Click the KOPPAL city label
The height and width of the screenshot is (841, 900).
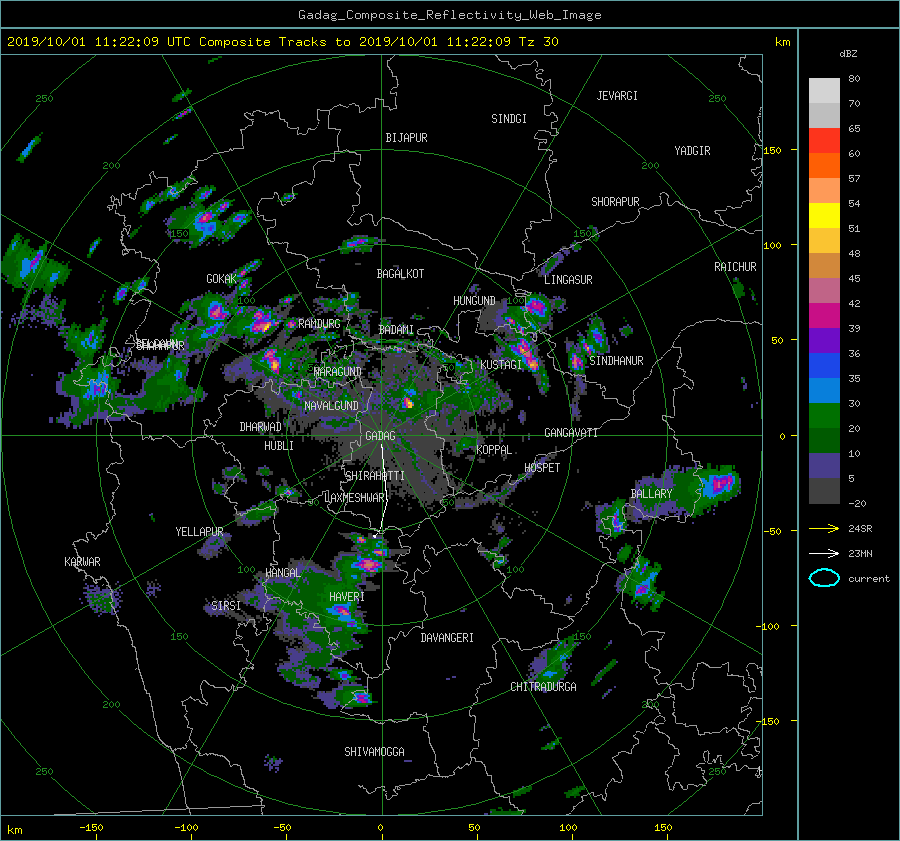click(x=494, y=450)
